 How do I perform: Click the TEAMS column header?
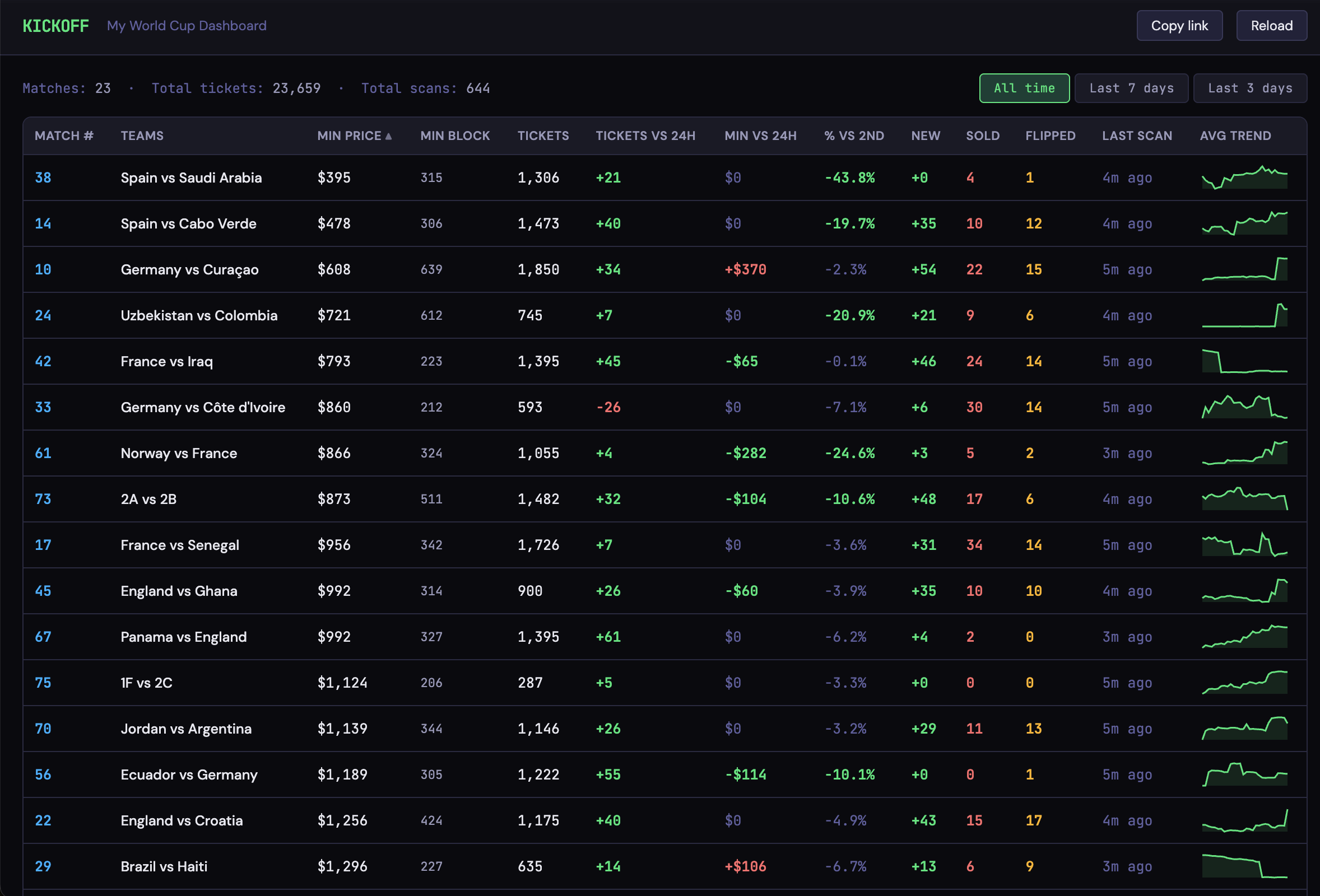pyautogui.click(x=142, y=136)
